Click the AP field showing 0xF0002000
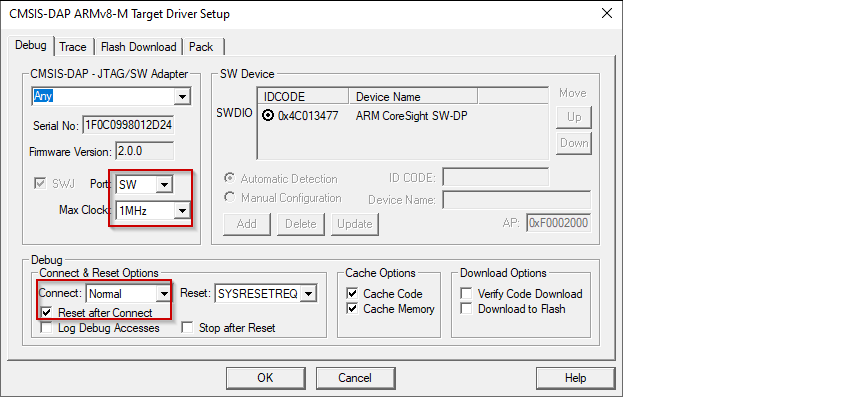 pos(559,223)
